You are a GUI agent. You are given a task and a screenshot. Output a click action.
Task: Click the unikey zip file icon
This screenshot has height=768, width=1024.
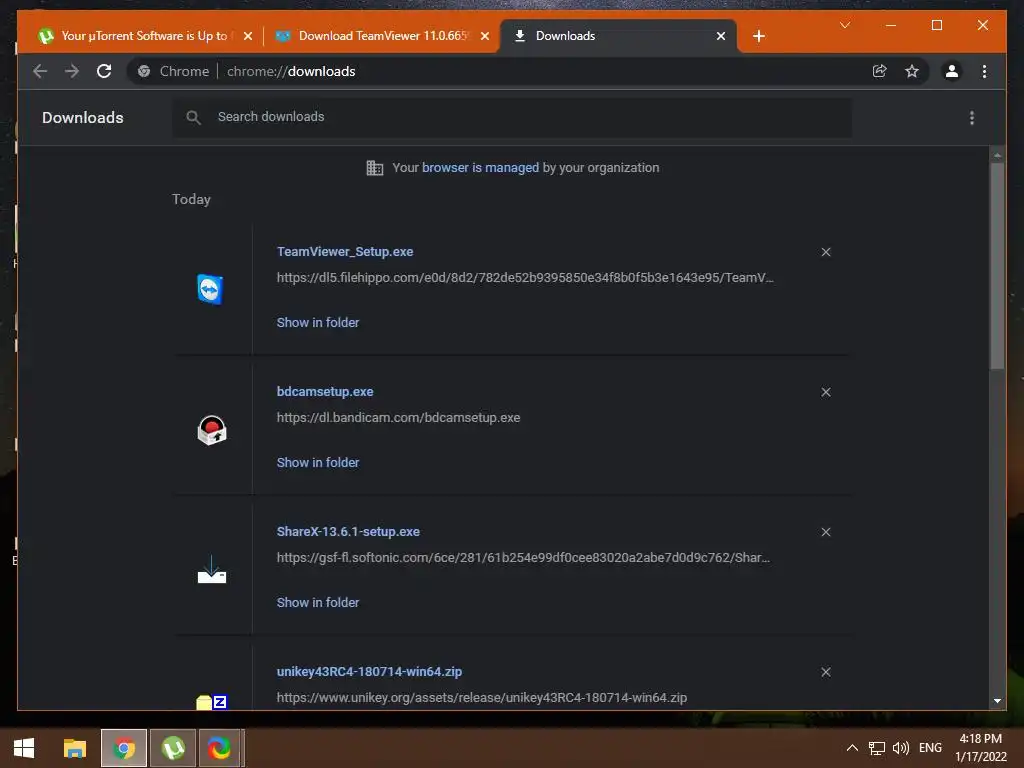pos(212,701)
